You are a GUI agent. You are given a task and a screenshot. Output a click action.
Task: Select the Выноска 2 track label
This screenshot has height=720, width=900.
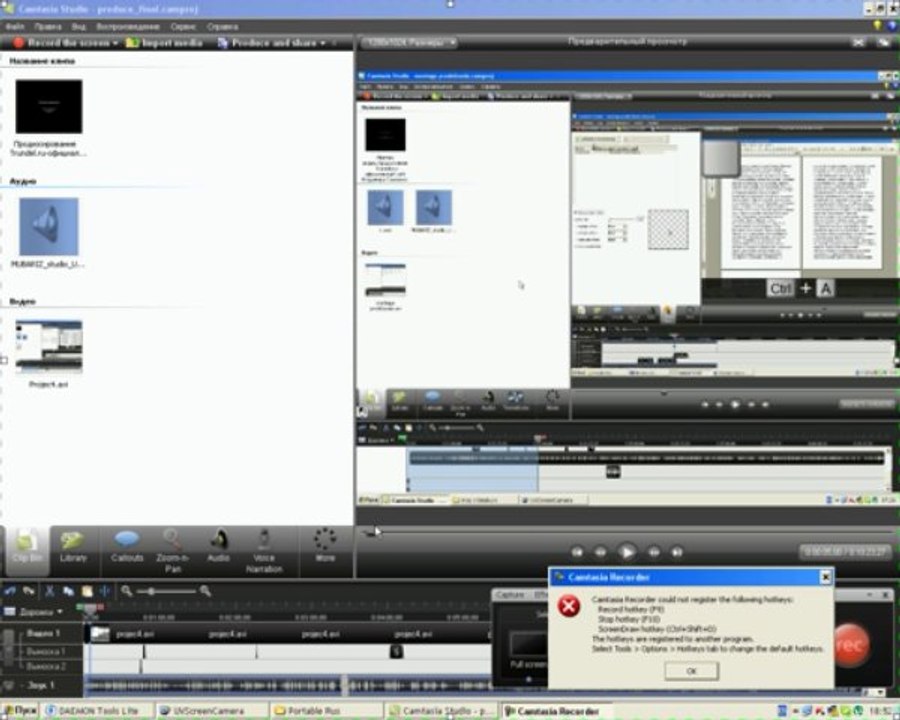click(x=45, y=667)
